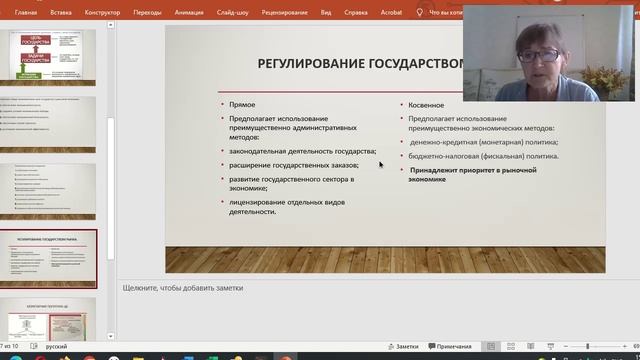Click the 'Что вы хотите' search field
640x360 pixels.
pyautogui.click(x=446, y=13)
